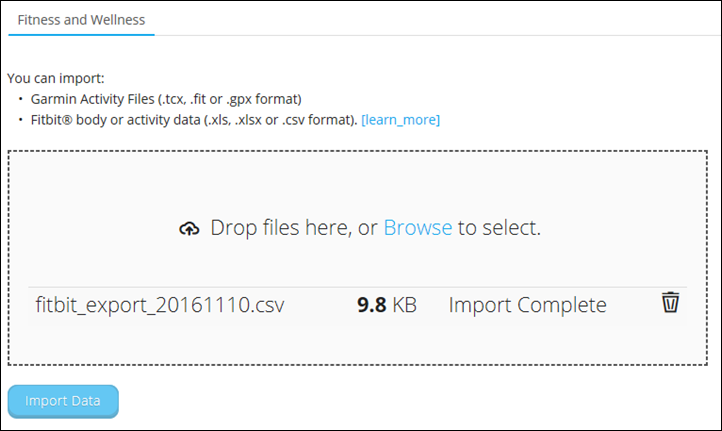This screenshot has height=431, width=722.
Task: Click the "Drop files here, or" text
Action: point(294,228)
